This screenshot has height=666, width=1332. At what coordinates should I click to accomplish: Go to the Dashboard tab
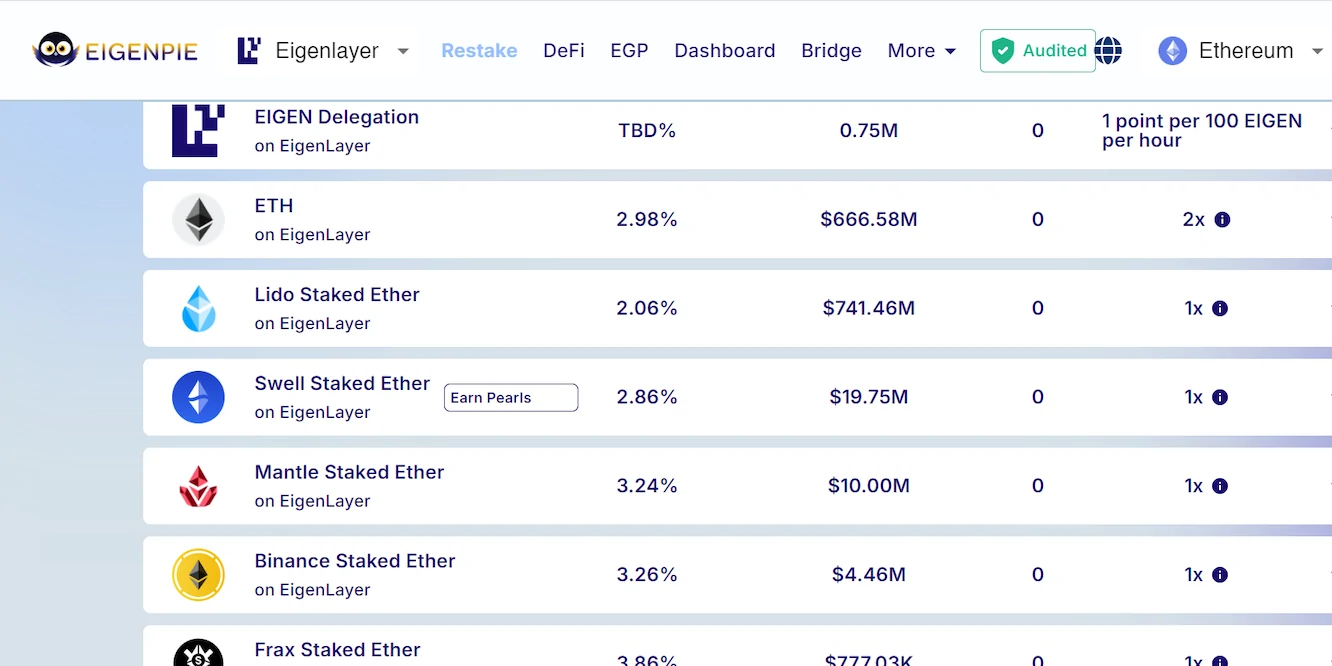point(725,51)
